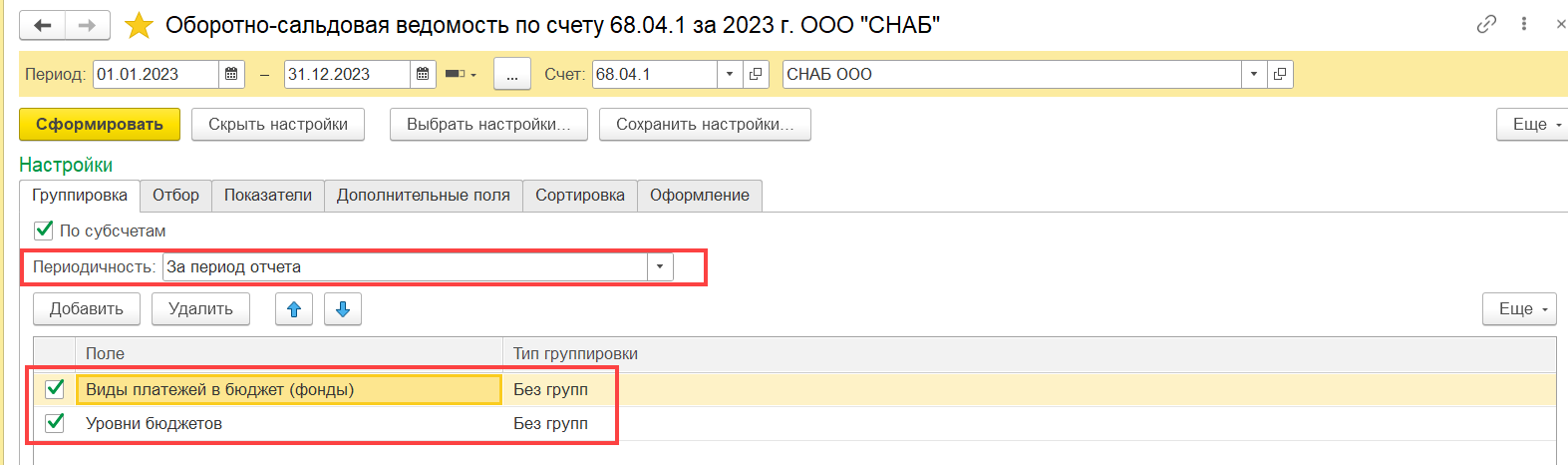
Task: Move grouping field up with blue arrow
Action: coord(294,309)
